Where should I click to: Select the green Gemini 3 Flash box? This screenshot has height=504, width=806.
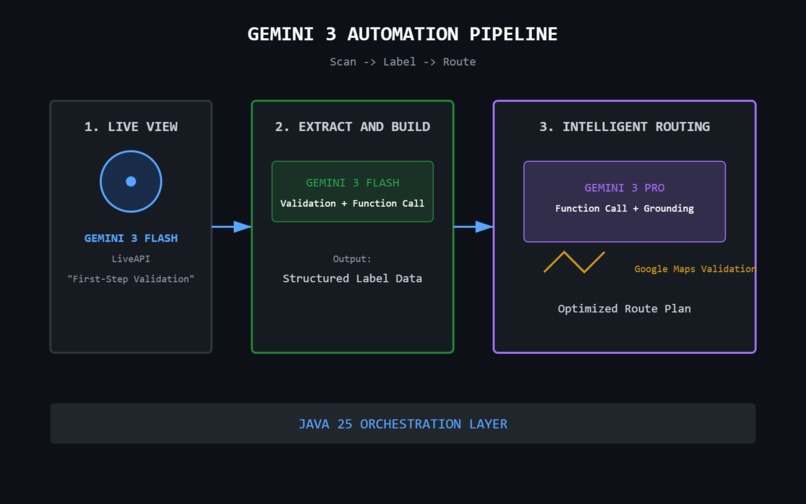coord(353,191)
